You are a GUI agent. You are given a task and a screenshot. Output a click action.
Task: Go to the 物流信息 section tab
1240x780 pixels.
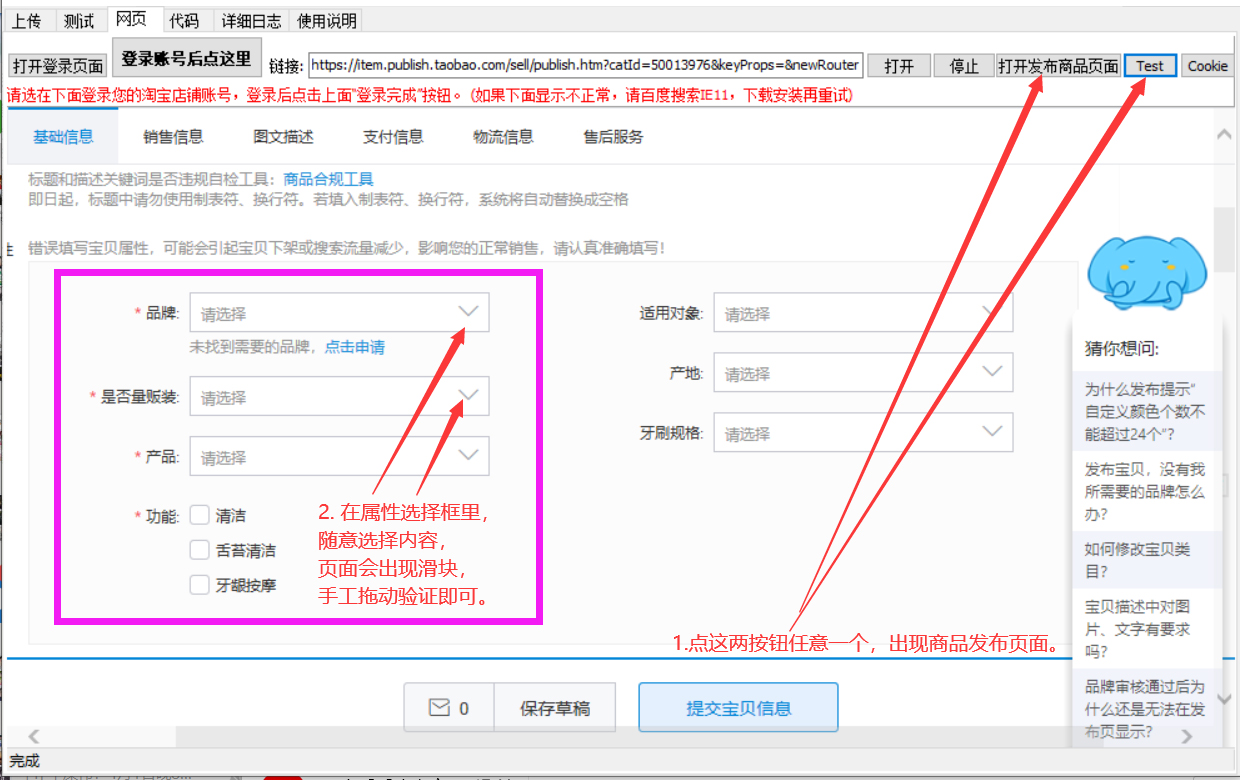(503, 137)
